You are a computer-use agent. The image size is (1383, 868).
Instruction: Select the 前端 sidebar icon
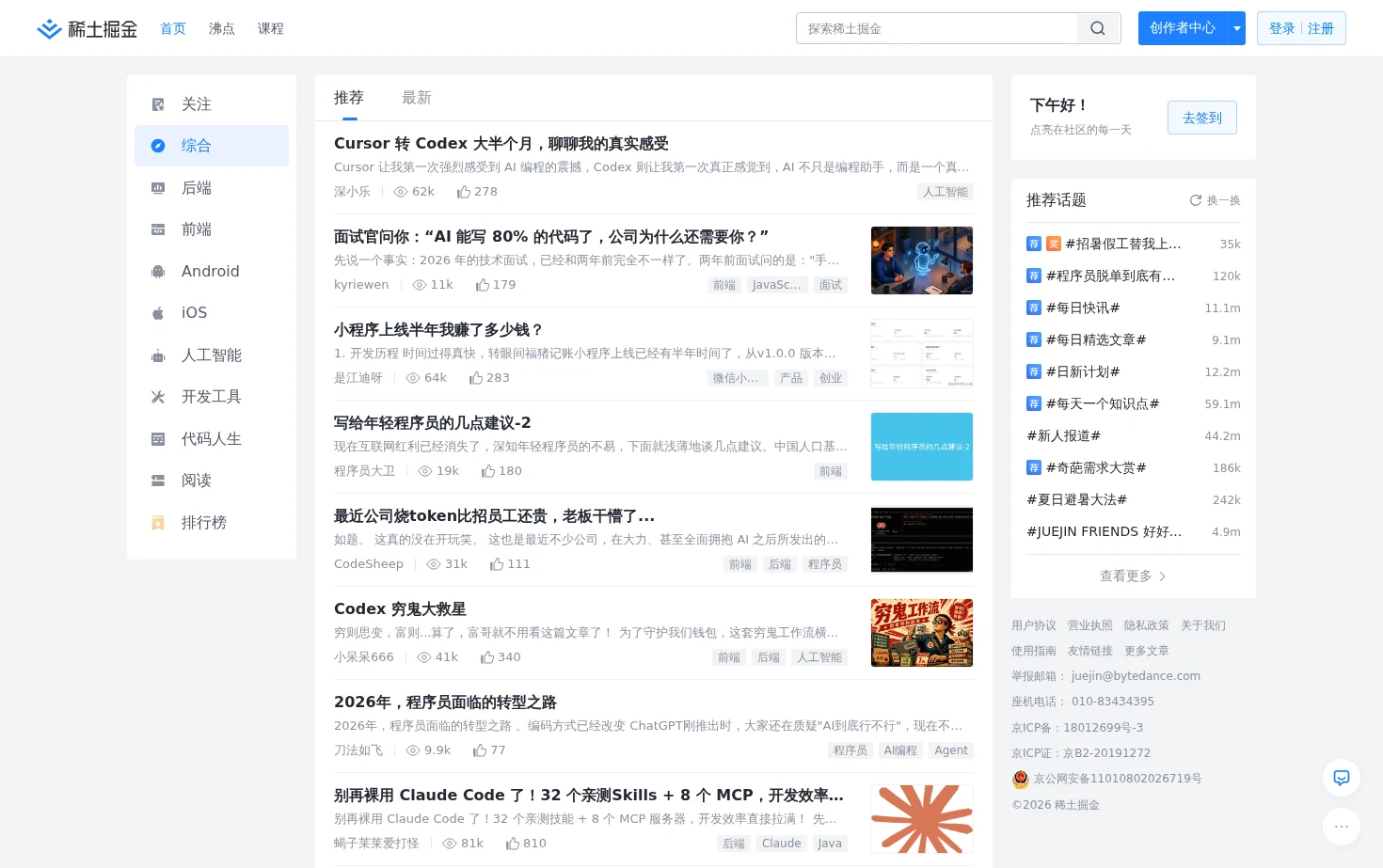pos(158,229)
